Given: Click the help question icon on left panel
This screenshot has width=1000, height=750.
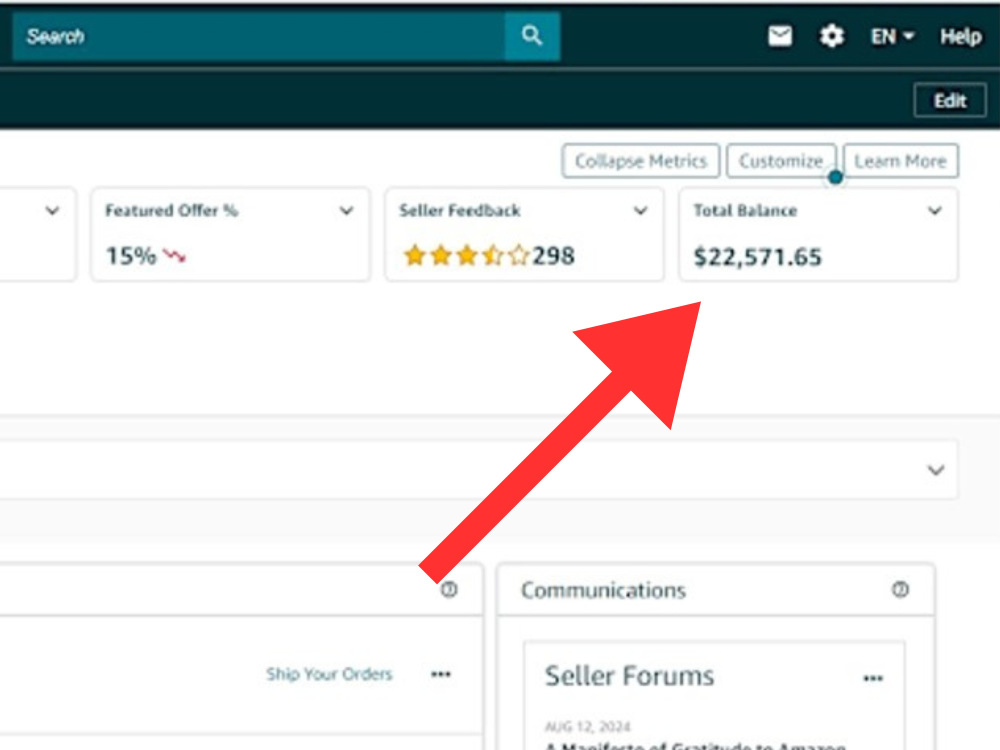Looking at the screenshot, I should tap(449, 589).
